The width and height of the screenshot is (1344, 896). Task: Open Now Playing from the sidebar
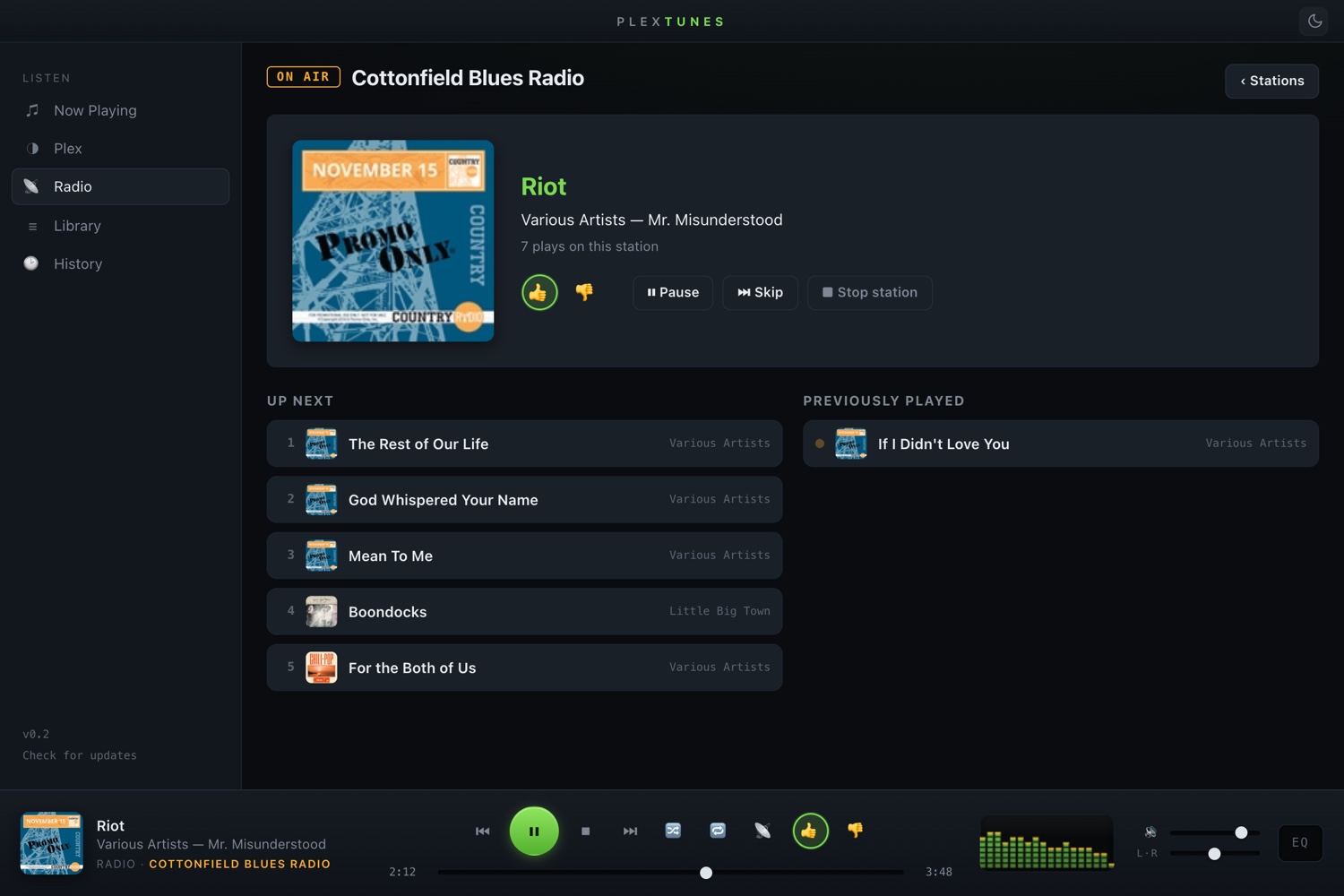point(120,110)
